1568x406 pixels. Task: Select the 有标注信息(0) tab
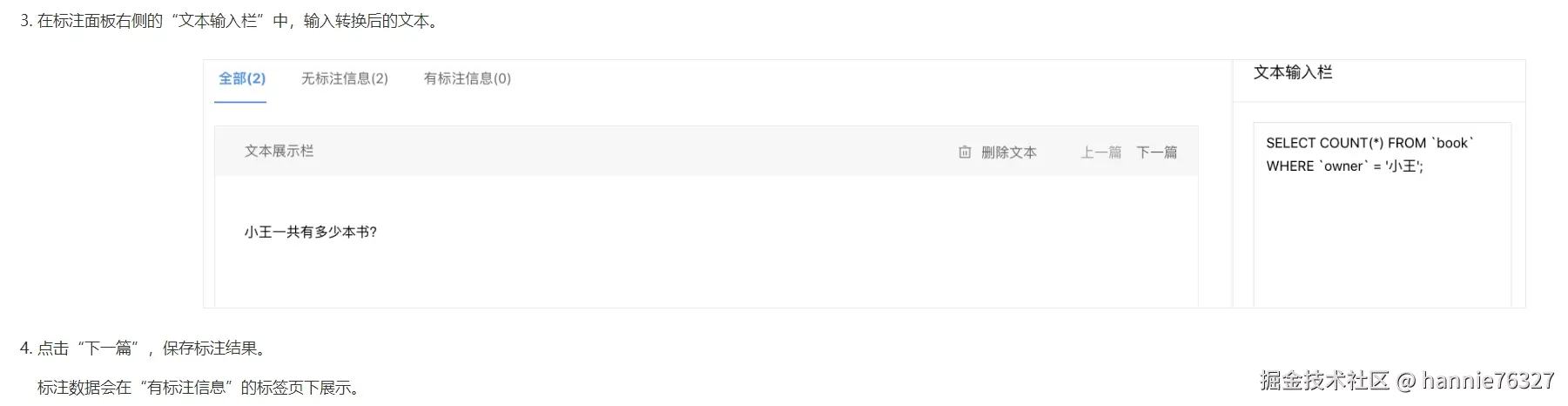tap(467, 78)
